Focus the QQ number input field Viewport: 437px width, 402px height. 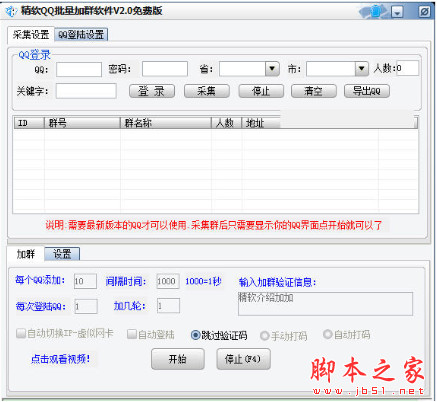pos(79,69)
